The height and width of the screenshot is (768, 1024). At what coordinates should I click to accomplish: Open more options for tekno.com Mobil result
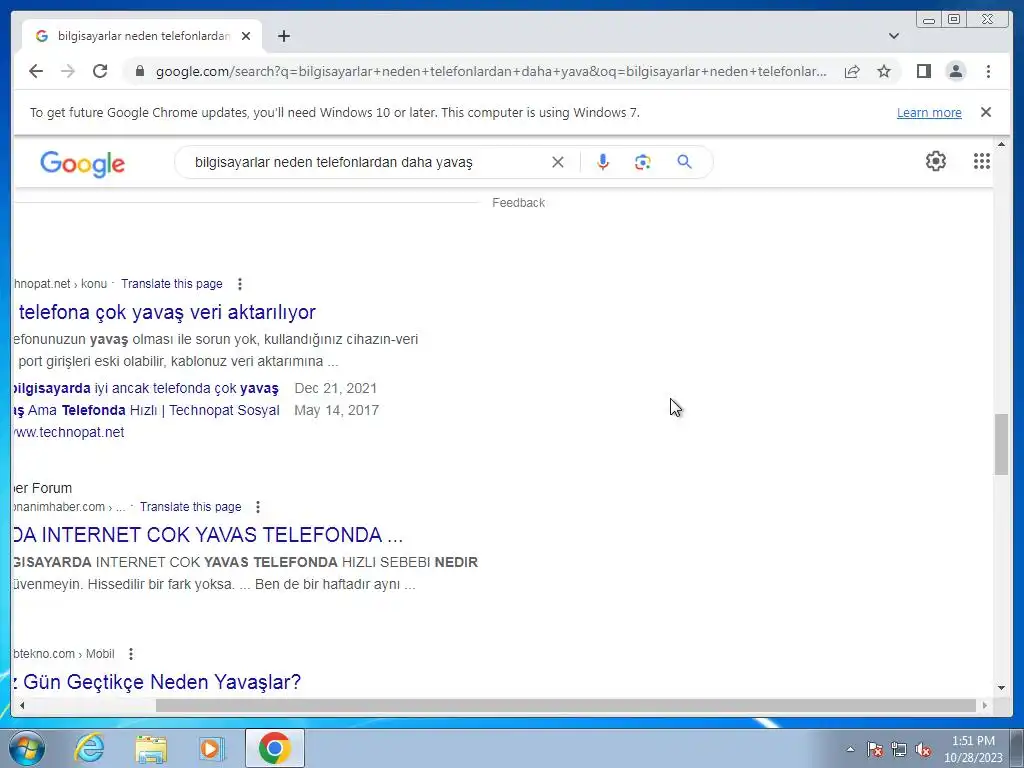[131, 654]
